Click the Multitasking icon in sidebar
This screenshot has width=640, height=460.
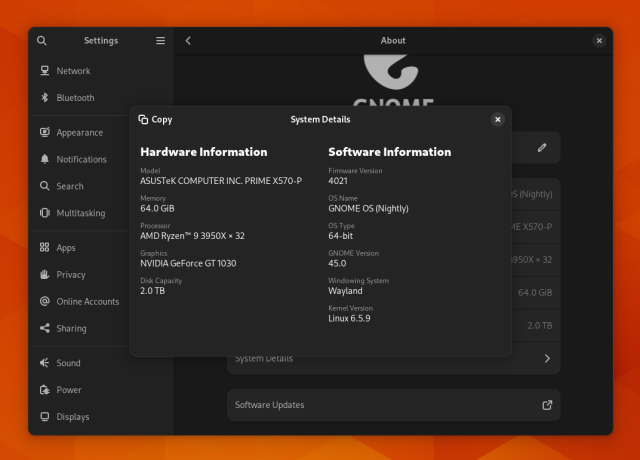[x=44, y=213]
